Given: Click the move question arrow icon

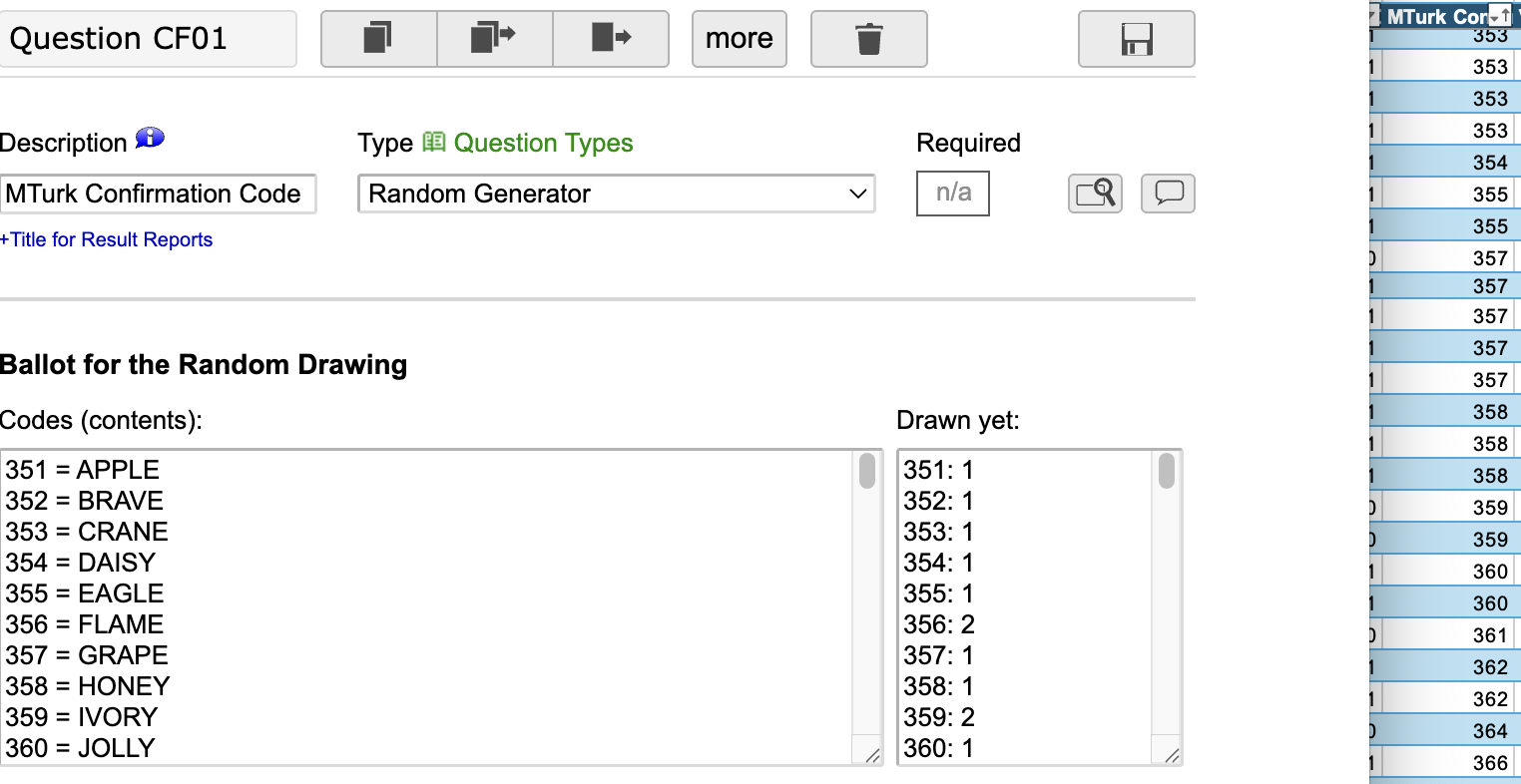Looking at the screenshot, I should coord(610,39).
